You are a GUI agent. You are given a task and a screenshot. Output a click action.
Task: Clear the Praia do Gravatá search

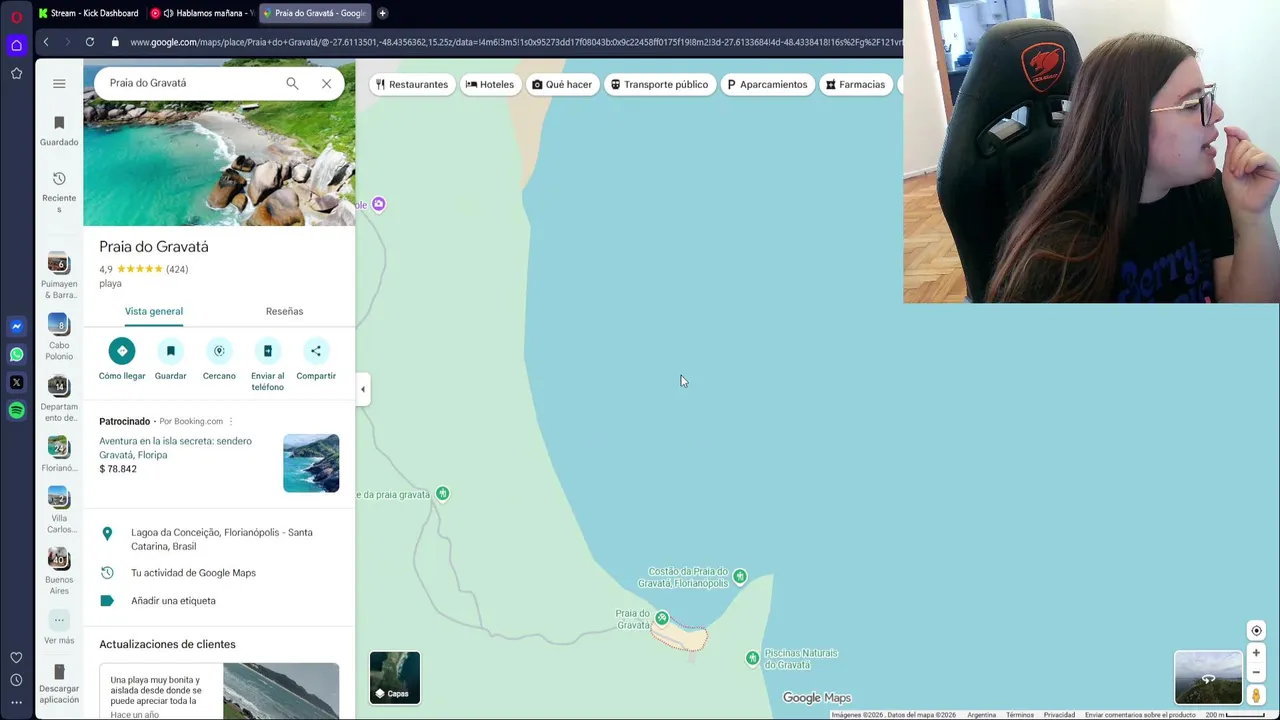click(326, 83)
